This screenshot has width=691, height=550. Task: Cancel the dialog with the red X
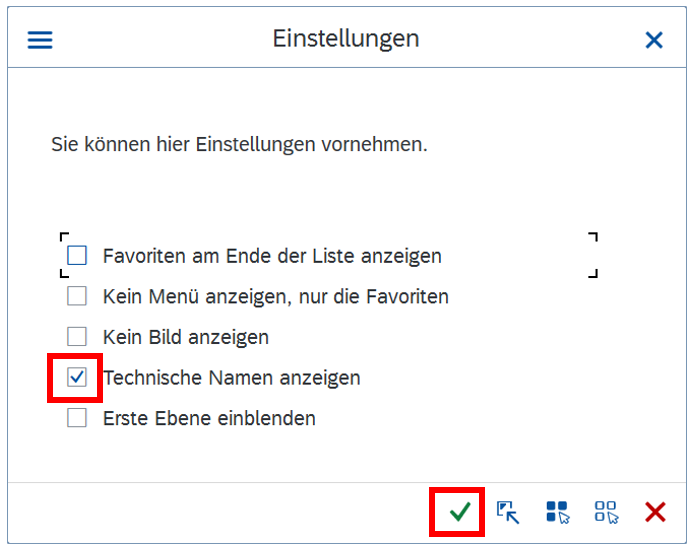coord(655,512)
